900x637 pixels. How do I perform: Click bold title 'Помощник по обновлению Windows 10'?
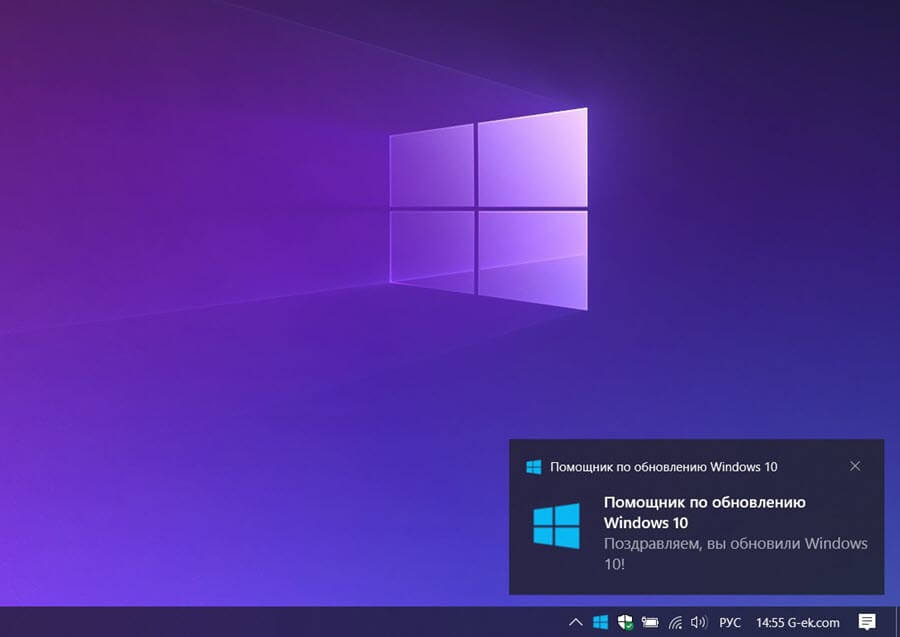704,512
